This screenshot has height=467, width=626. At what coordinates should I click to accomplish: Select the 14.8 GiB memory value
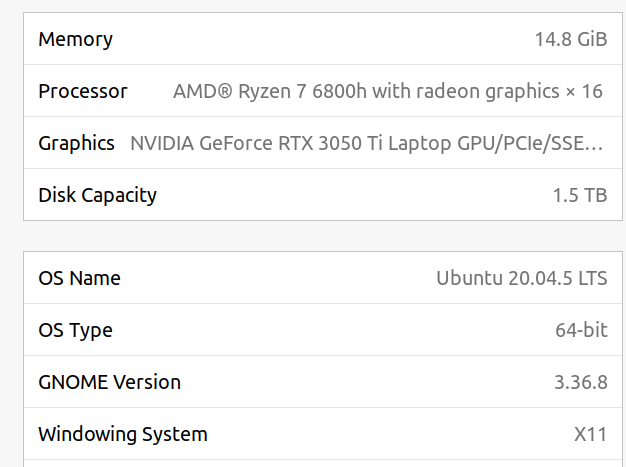(x=570, y=40)
